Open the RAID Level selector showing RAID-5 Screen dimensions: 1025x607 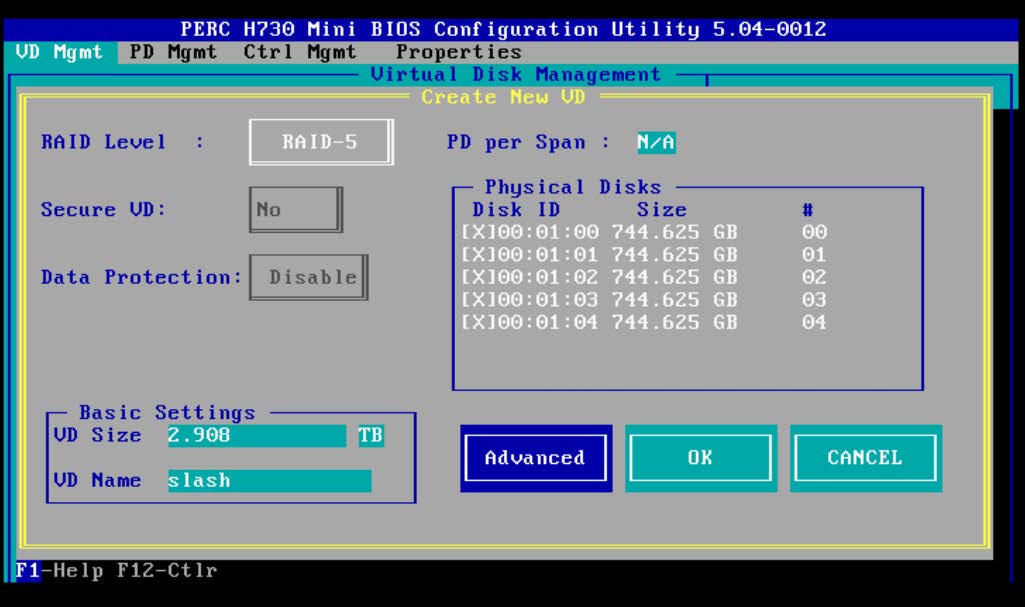[321, 142]
